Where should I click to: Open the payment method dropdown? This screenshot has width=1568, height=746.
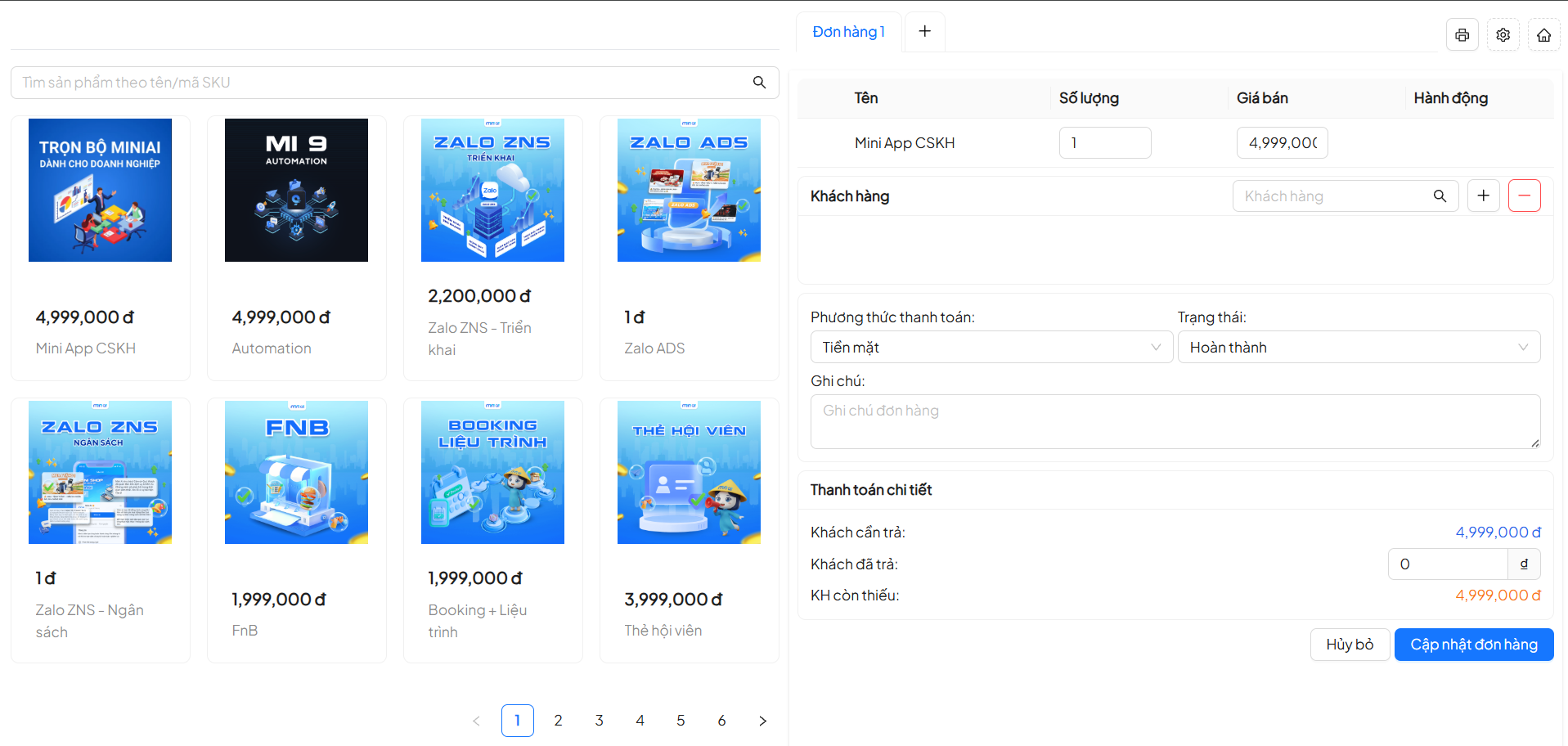[x=991, y=348]
